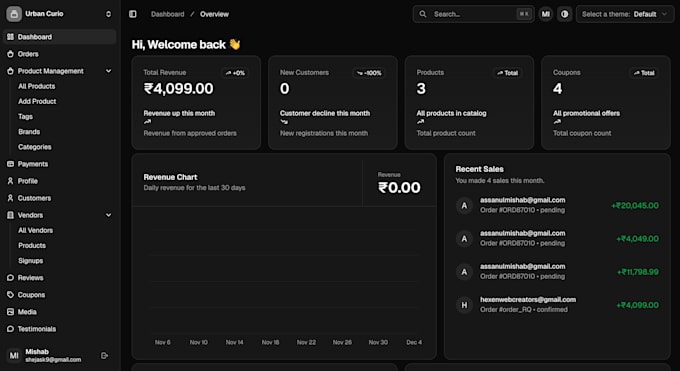This screenshot has width=680, height=371.
Task: Click avatar A for the +₹4,049.00 sale
Action: click(464, 239)
